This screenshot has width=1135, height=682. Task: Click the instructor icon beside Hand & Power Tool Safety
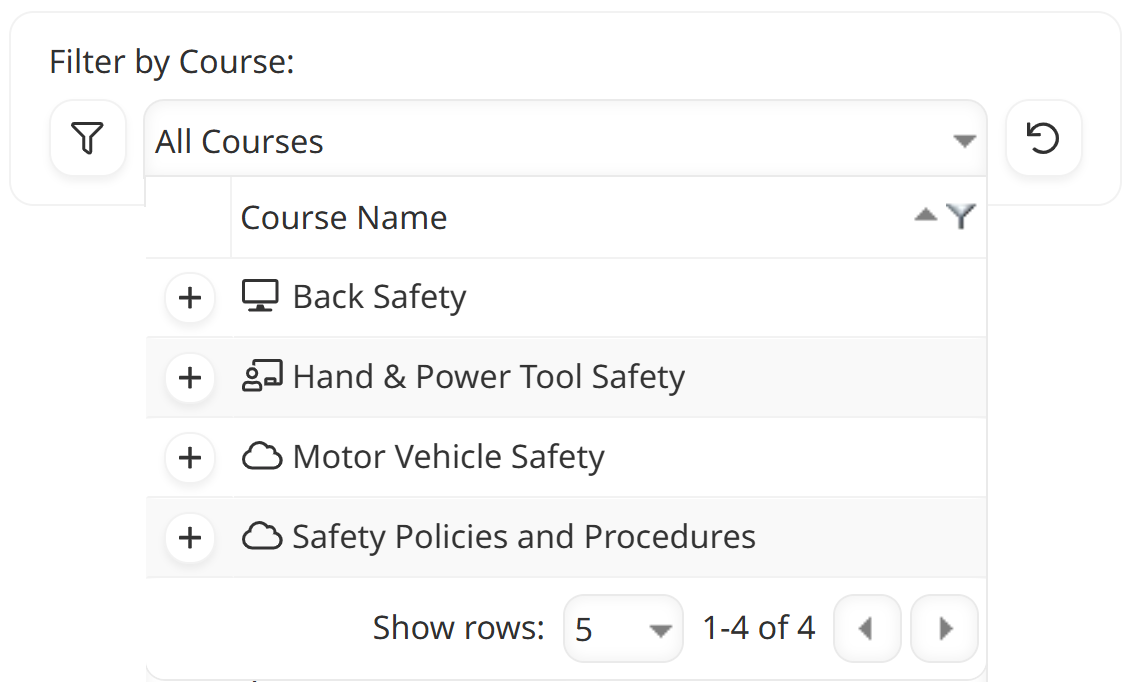[262, 377]
